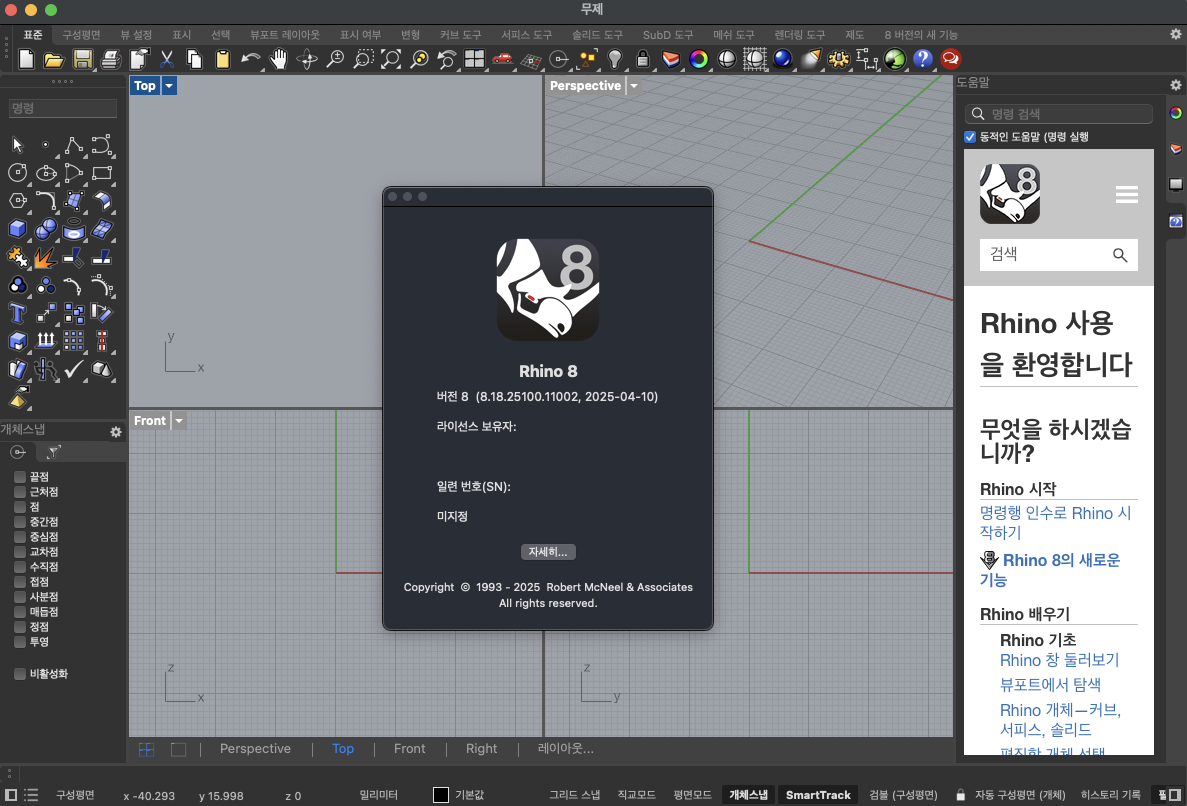The image size is (1187, 806).
Task: Toggle the 중간점 snap checkbox
Action: pos(20,522)
